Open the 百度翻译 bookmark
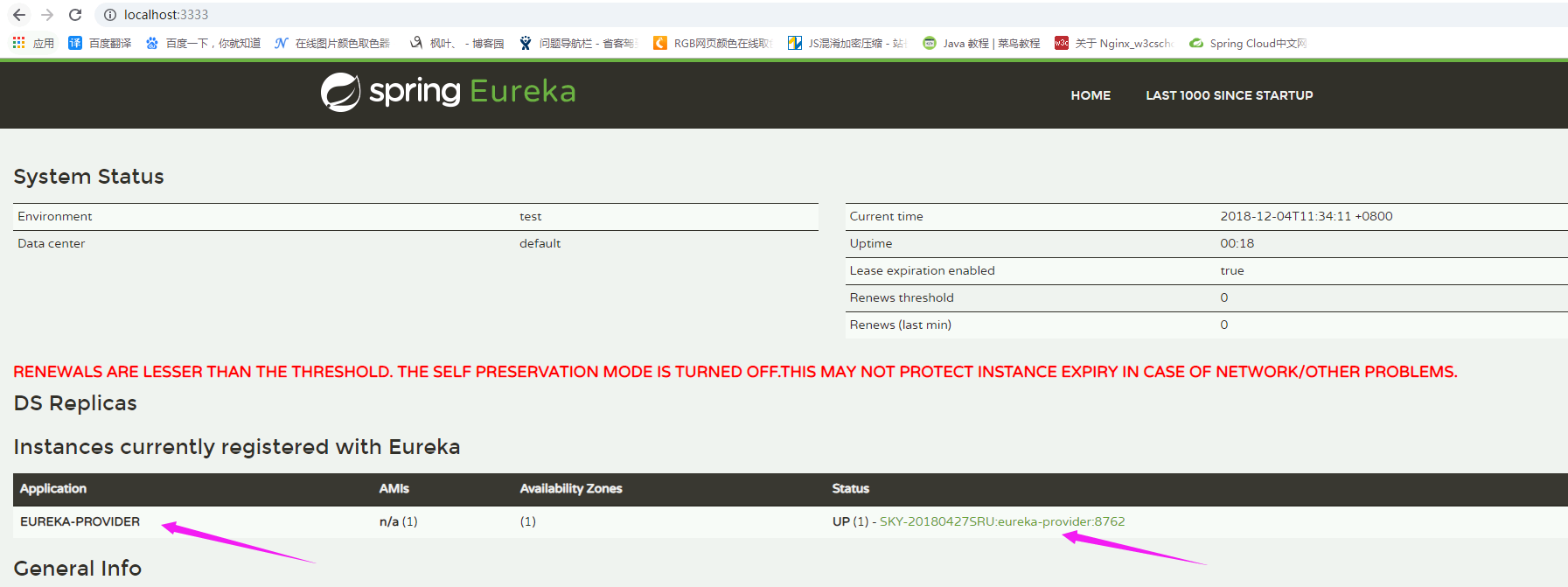The width and height of the screenshot is (1568, 587). [100, 43]
